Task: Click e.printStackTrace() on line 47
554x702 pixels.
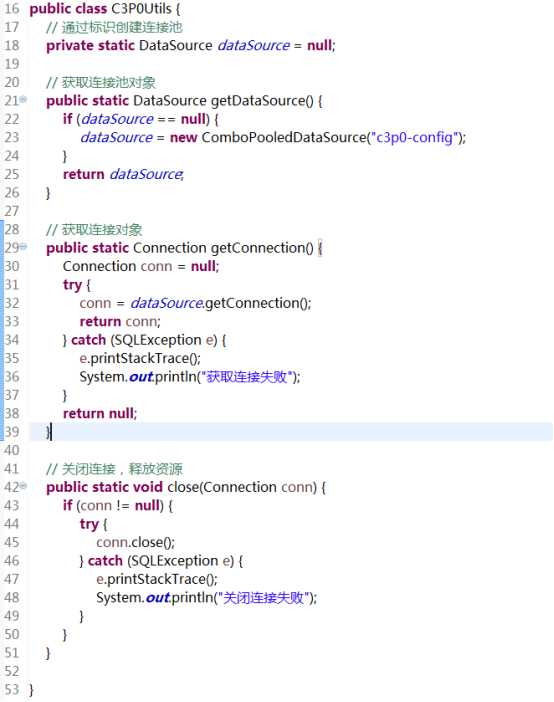Action: coord(157,579)
